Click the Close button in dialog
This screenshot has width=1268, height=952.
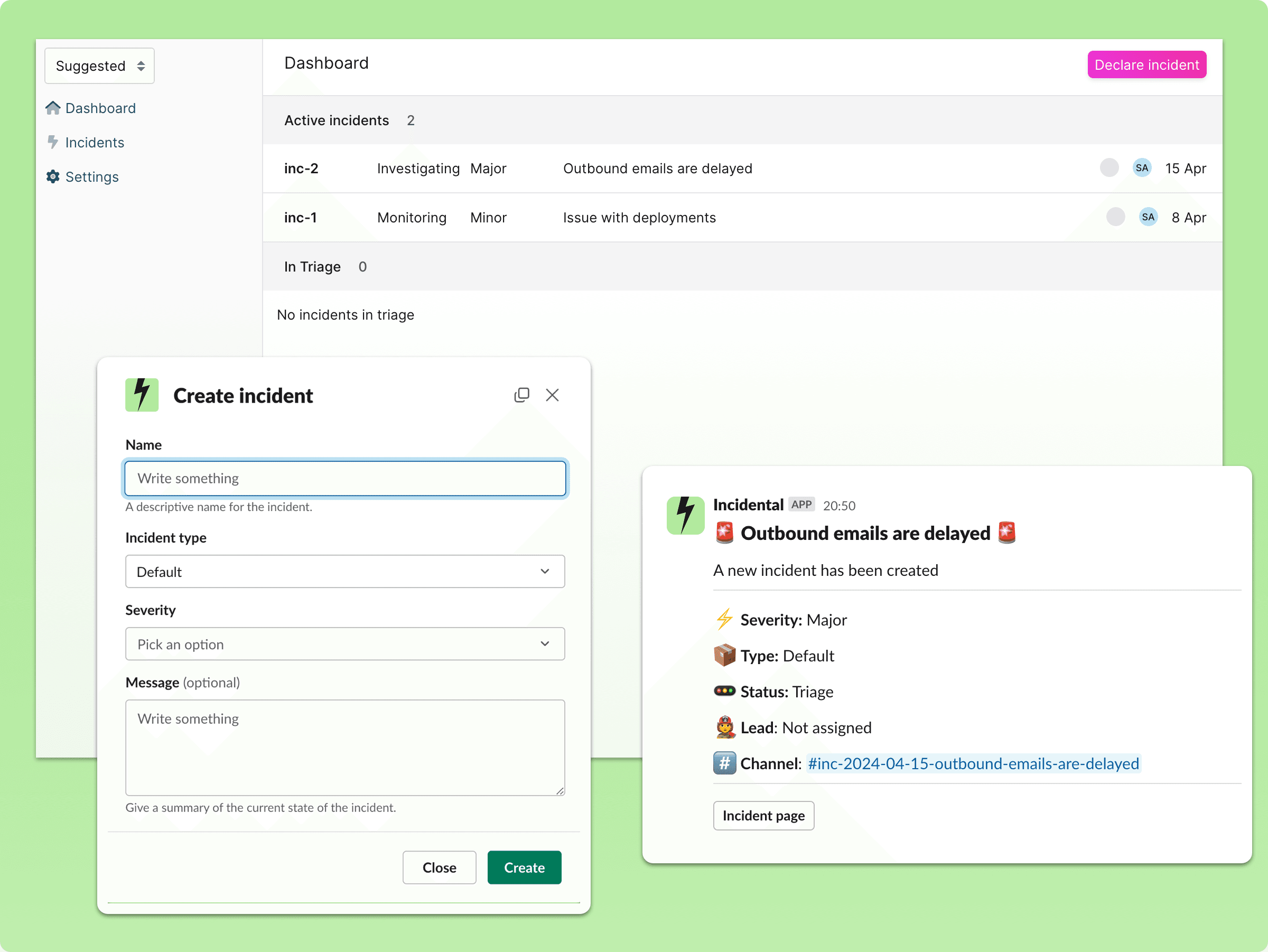439,867
